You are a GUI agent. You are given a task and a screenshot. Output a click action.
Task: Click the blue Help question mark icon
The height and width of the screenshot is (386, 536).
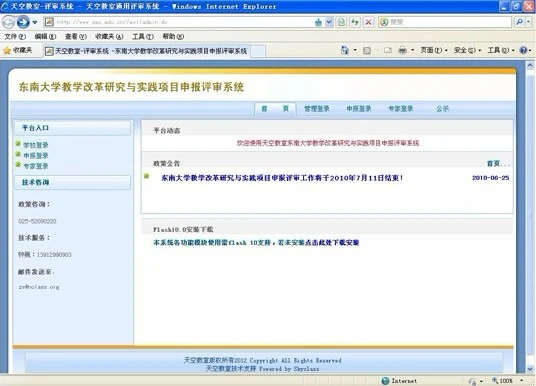pos(523,51)
